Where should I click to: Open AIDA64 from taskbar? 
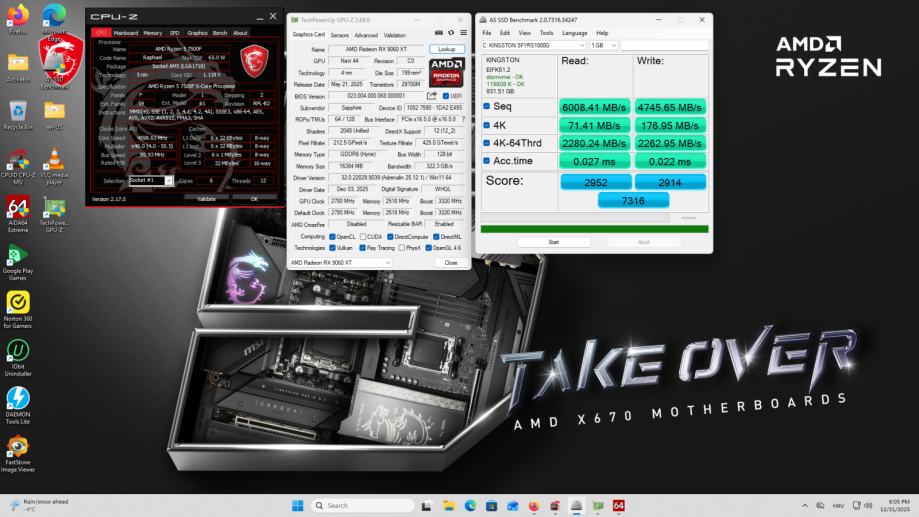[618, 505]
